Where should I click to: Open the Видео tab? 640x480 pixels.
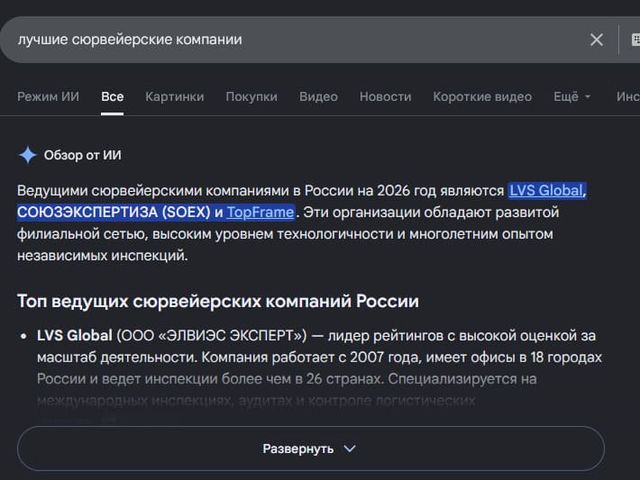318,97
